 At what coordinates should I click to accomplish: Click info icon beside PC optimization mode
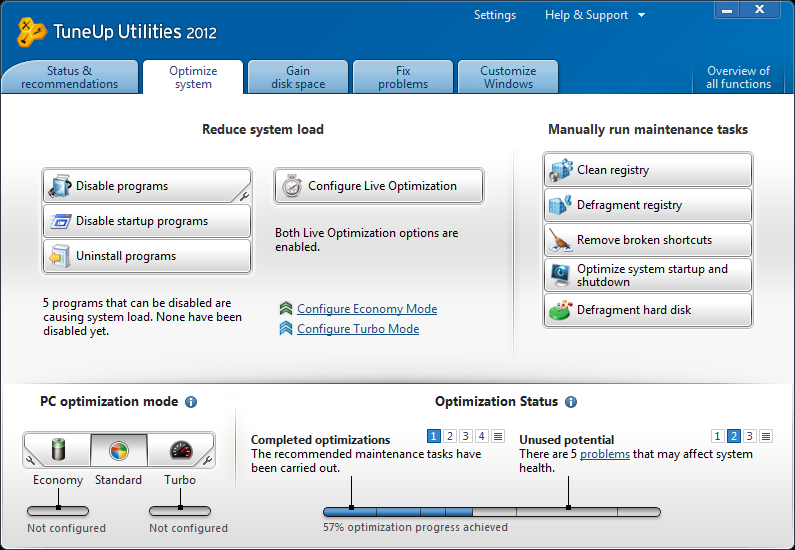pos(191,402)
